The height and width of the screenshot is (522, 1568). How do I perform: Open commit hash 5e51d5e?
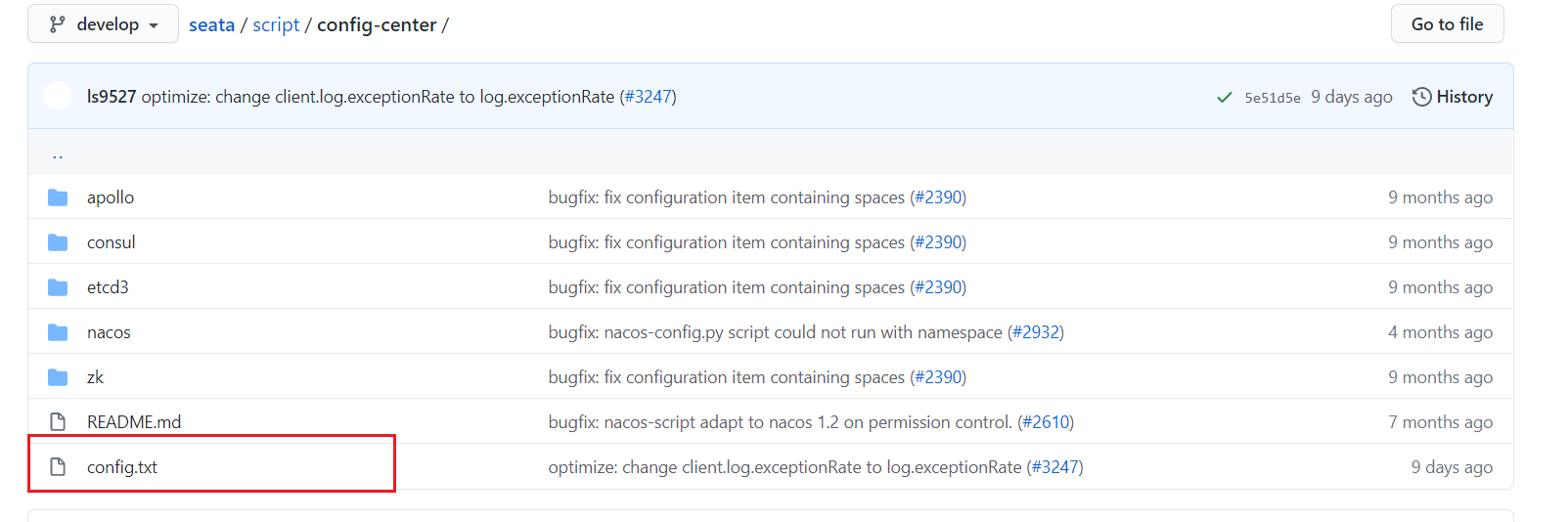click(1272, 98)
